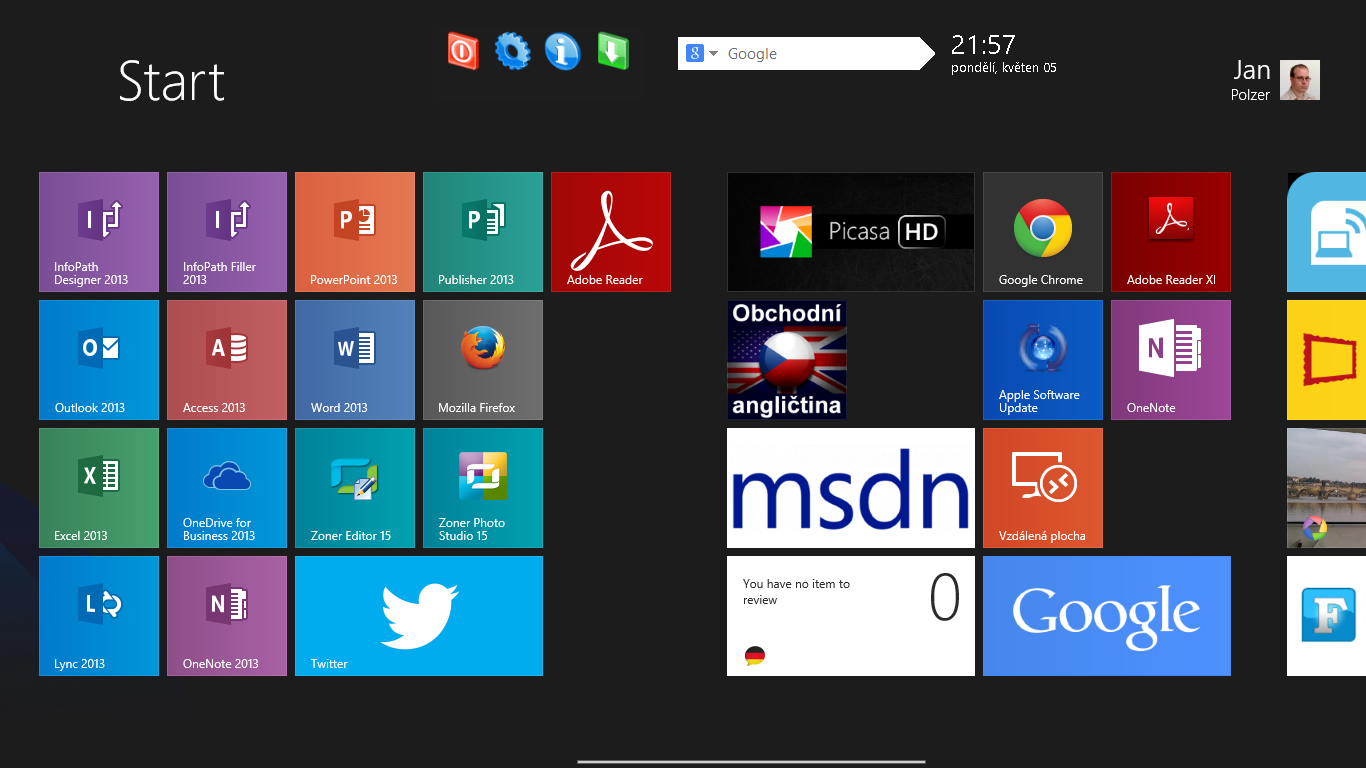Click the blue info icon

(562, 51)
